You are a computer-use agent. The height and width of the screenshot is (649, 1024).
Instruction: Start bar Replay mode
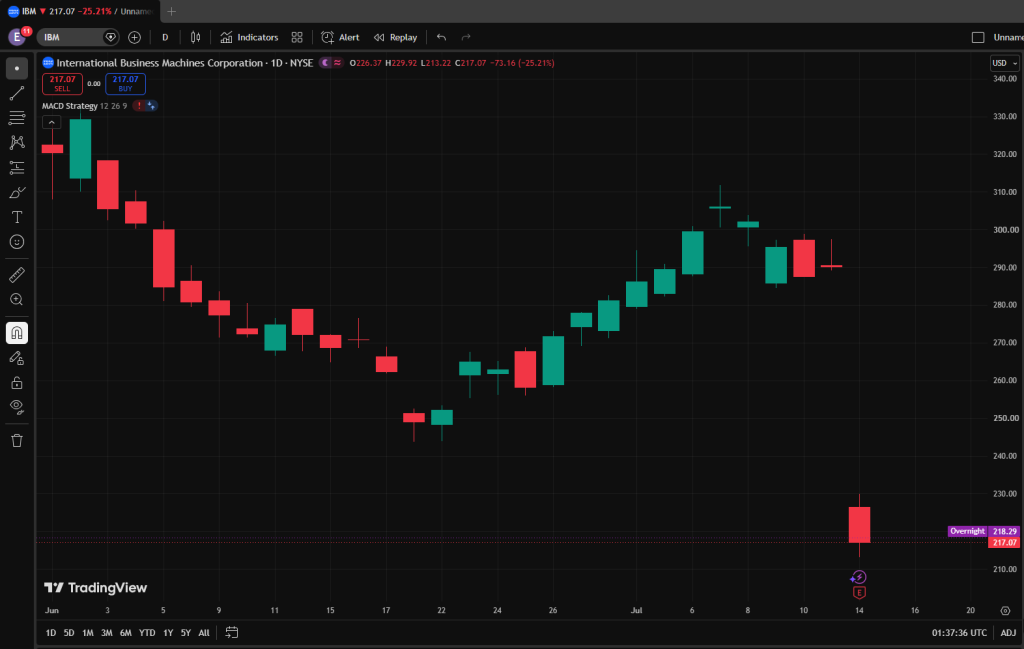click(396, 37)
